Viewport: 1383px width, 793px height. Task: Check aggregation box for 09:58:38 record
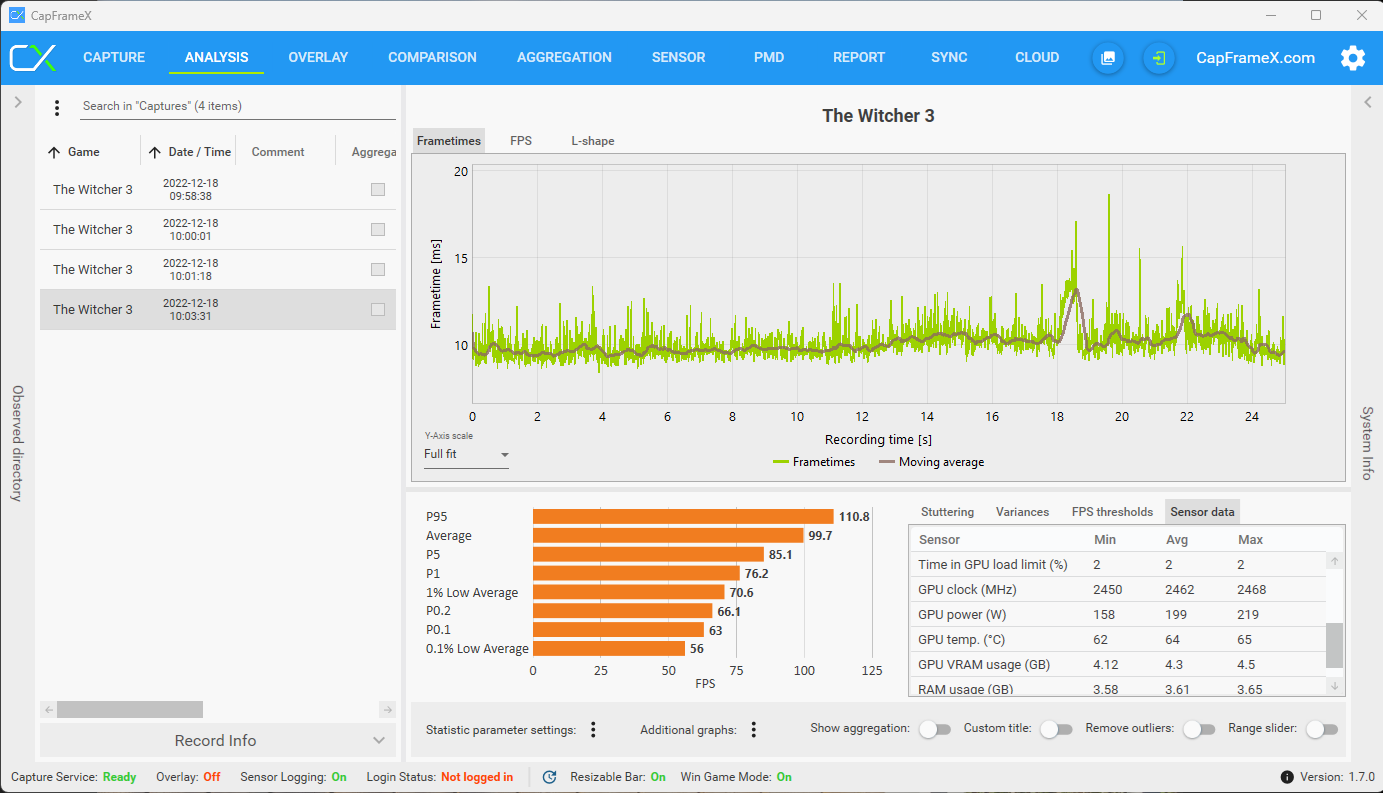pos(378,190)
